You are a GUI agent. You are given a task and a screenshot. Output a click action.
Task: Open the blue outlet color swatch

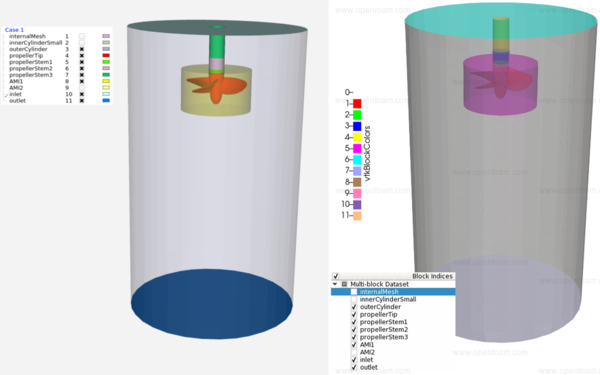pyautogui.click(x=106, y=101)
